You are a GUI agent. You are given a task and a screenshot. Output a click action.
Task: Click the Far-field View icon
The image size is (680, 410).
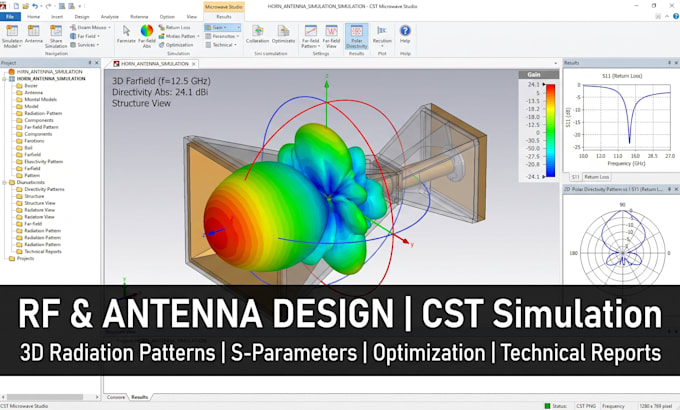tap(331, 36)
